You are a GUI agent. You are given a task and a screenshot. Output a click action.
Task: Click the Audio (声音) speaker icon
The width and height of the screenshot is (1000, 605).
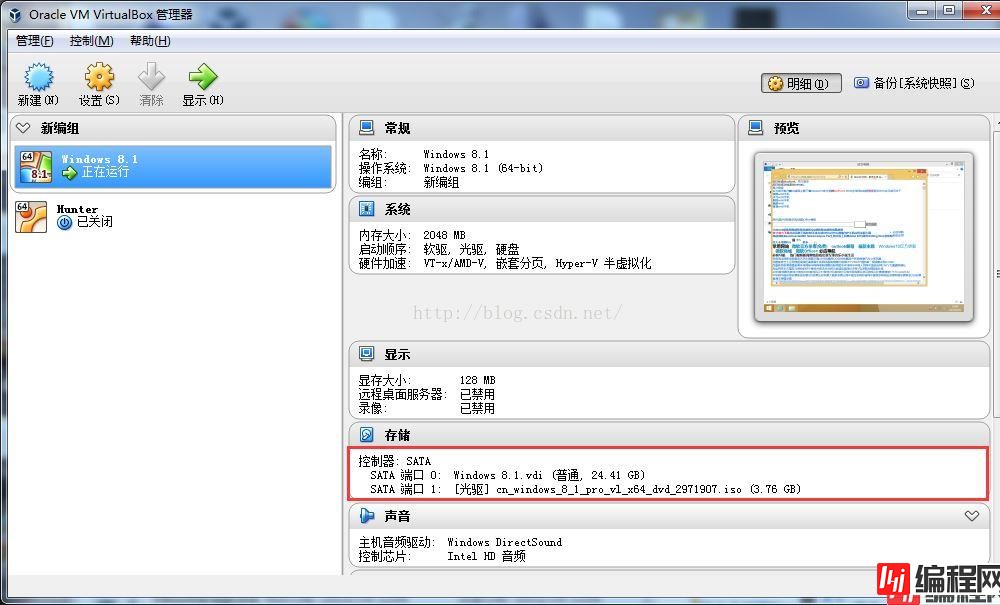pos(367,516)
